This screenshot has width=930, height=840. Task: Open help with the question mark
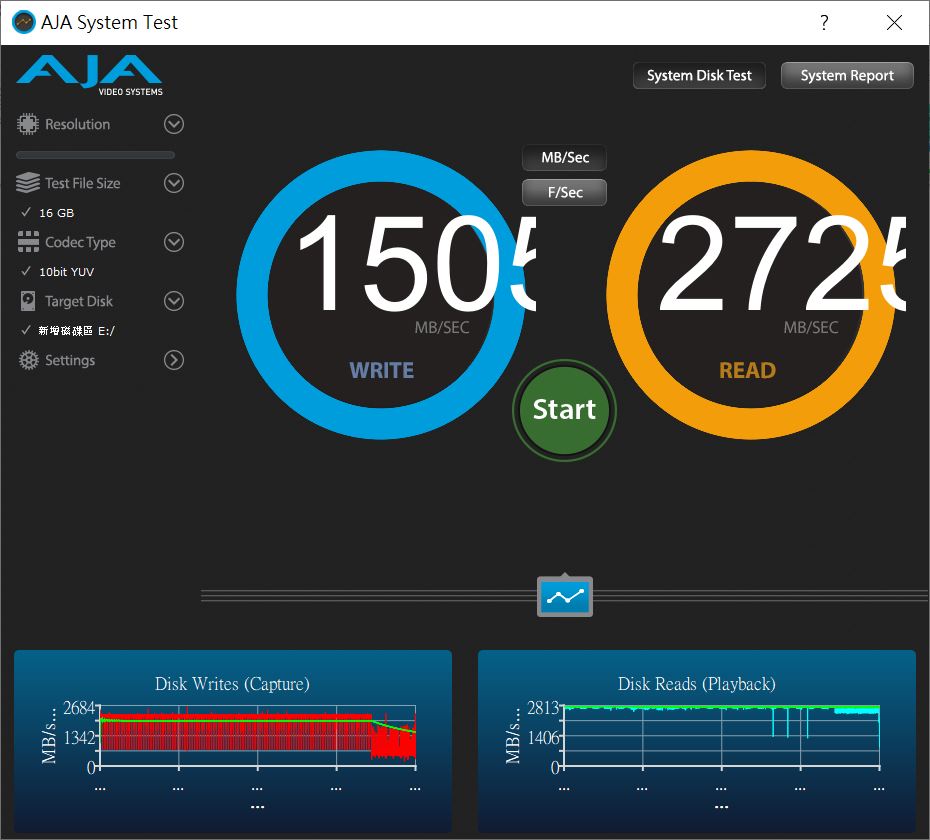click(x=824, y=23)
